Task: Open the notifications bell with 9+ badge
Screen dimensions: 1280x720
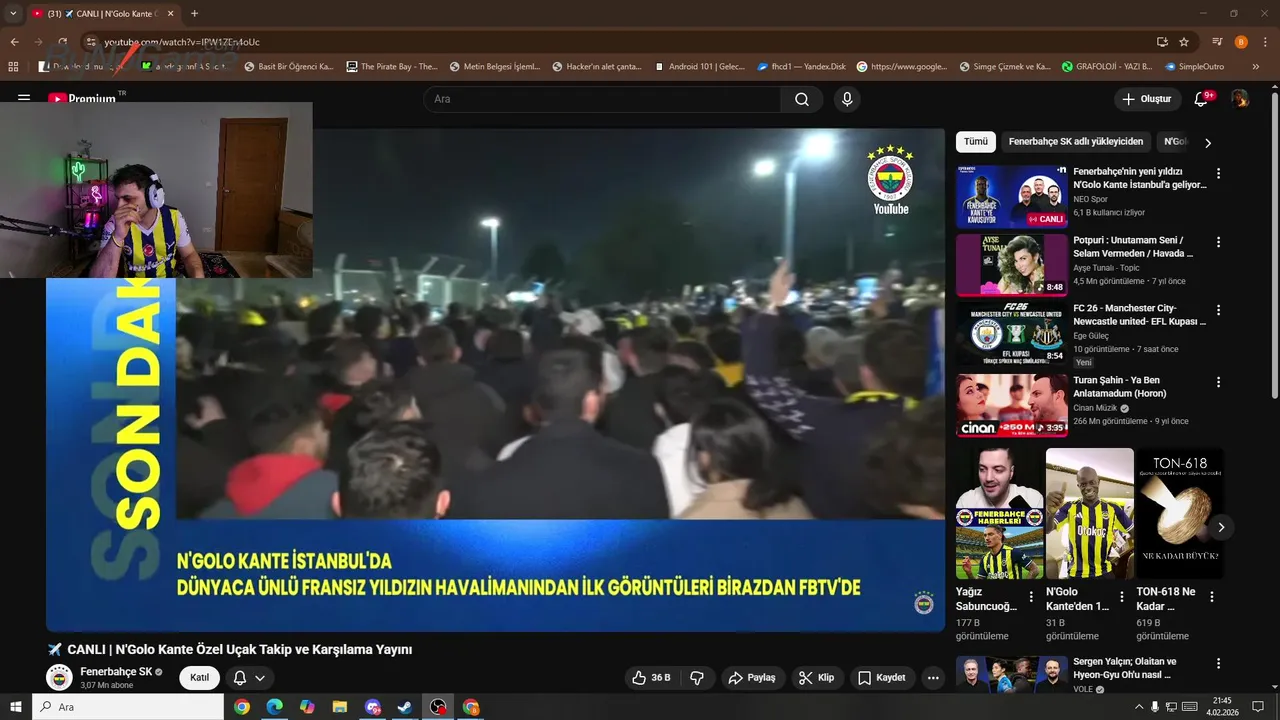Action: pyautogui.click(x=1203, y=99)
